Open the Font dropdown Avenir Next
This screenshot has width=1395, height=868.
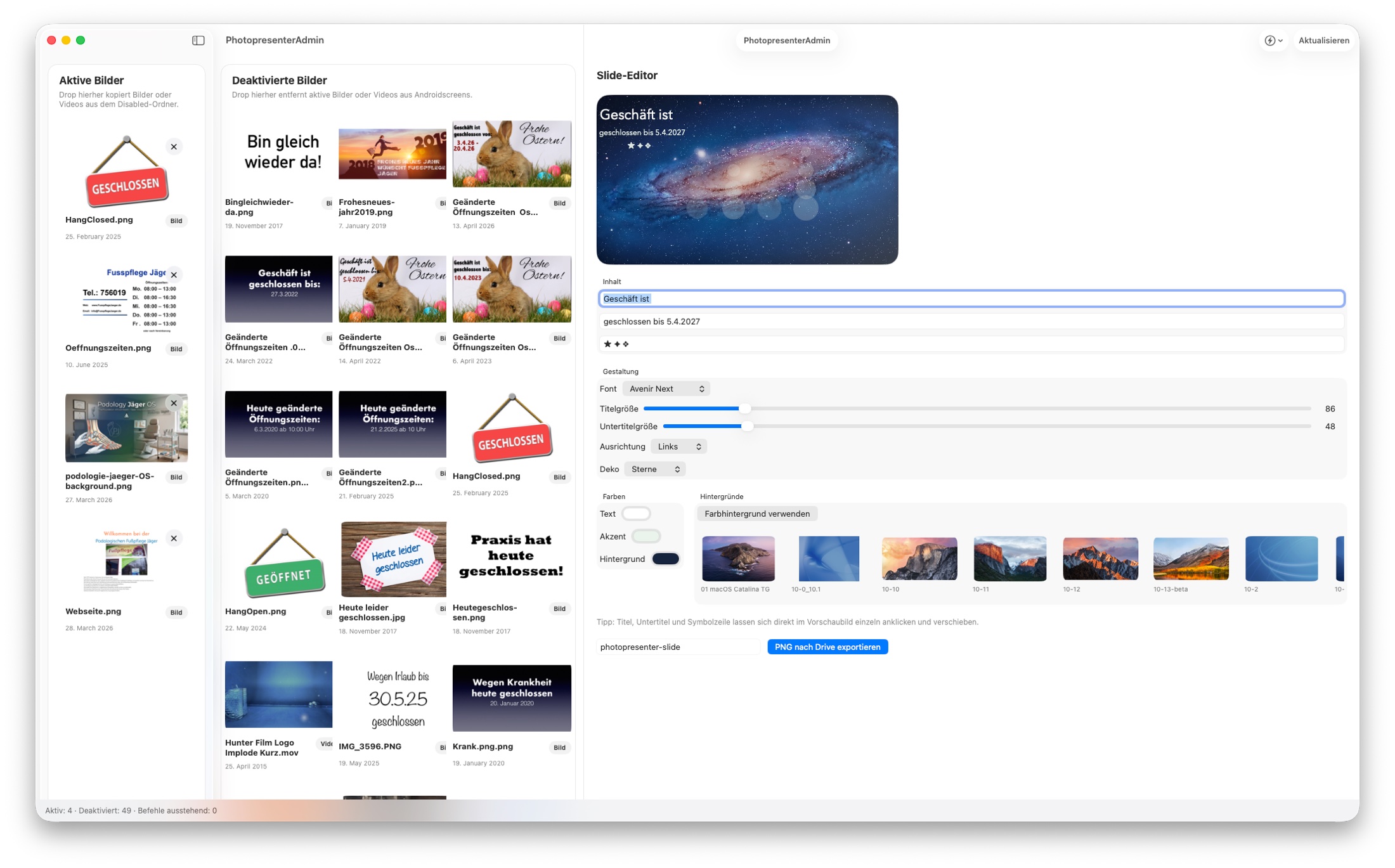(x=666, y=389)
